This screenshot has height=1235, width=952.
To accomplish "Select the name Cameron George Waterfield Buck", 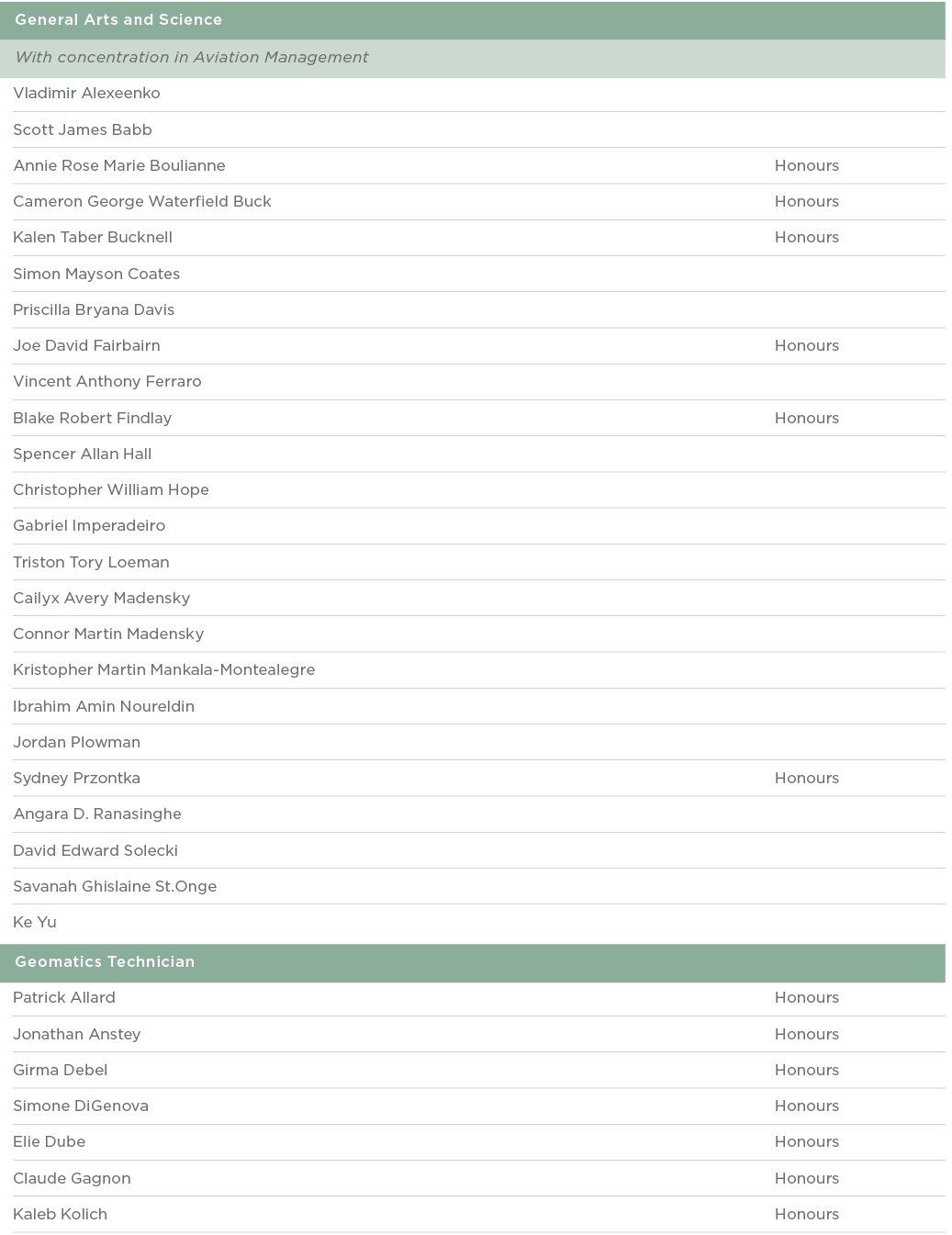I will (142, 201).
